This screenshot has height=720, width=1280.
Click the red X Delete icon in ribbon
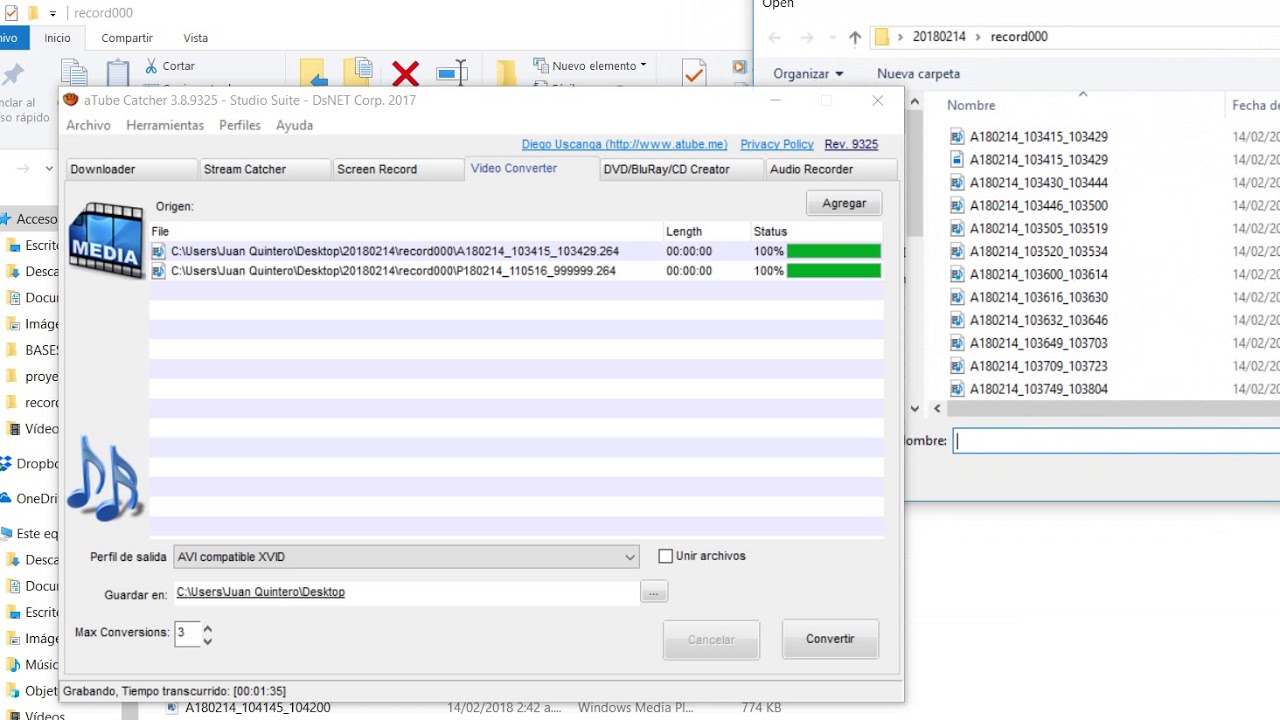[405, 74]
